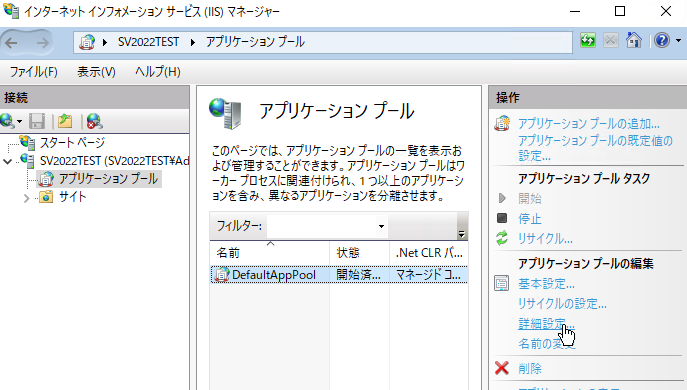Screen dimensions: 687x390
Task: Click the green Refresh page icon
Action: coord(588,41)
